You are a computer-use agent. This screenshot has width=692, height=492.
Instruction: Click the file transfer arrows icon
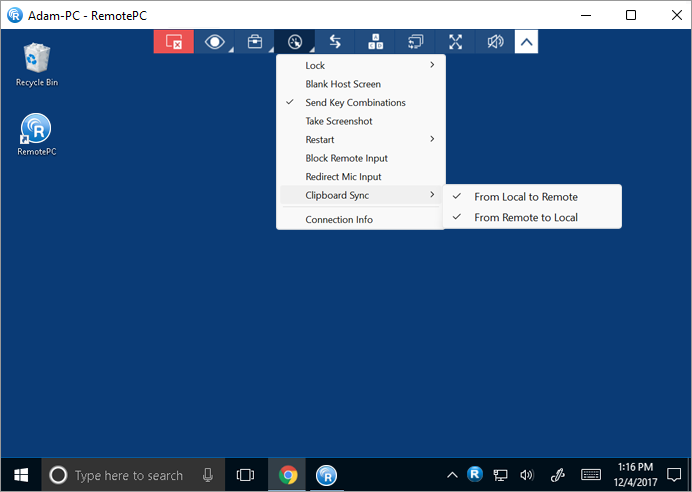[x=336, y=41]
